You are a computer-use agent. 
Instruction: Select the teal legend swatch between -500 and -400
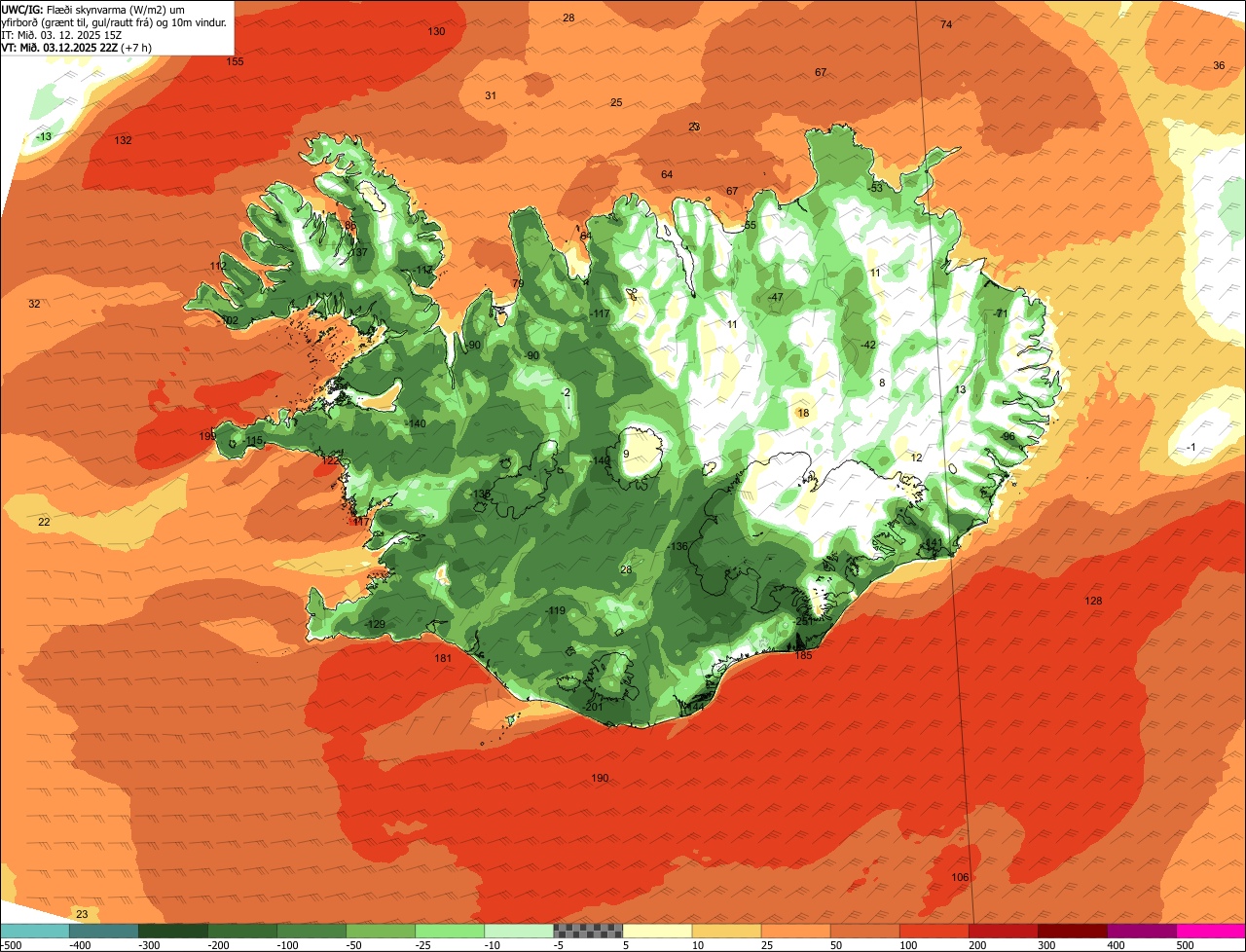35,931
